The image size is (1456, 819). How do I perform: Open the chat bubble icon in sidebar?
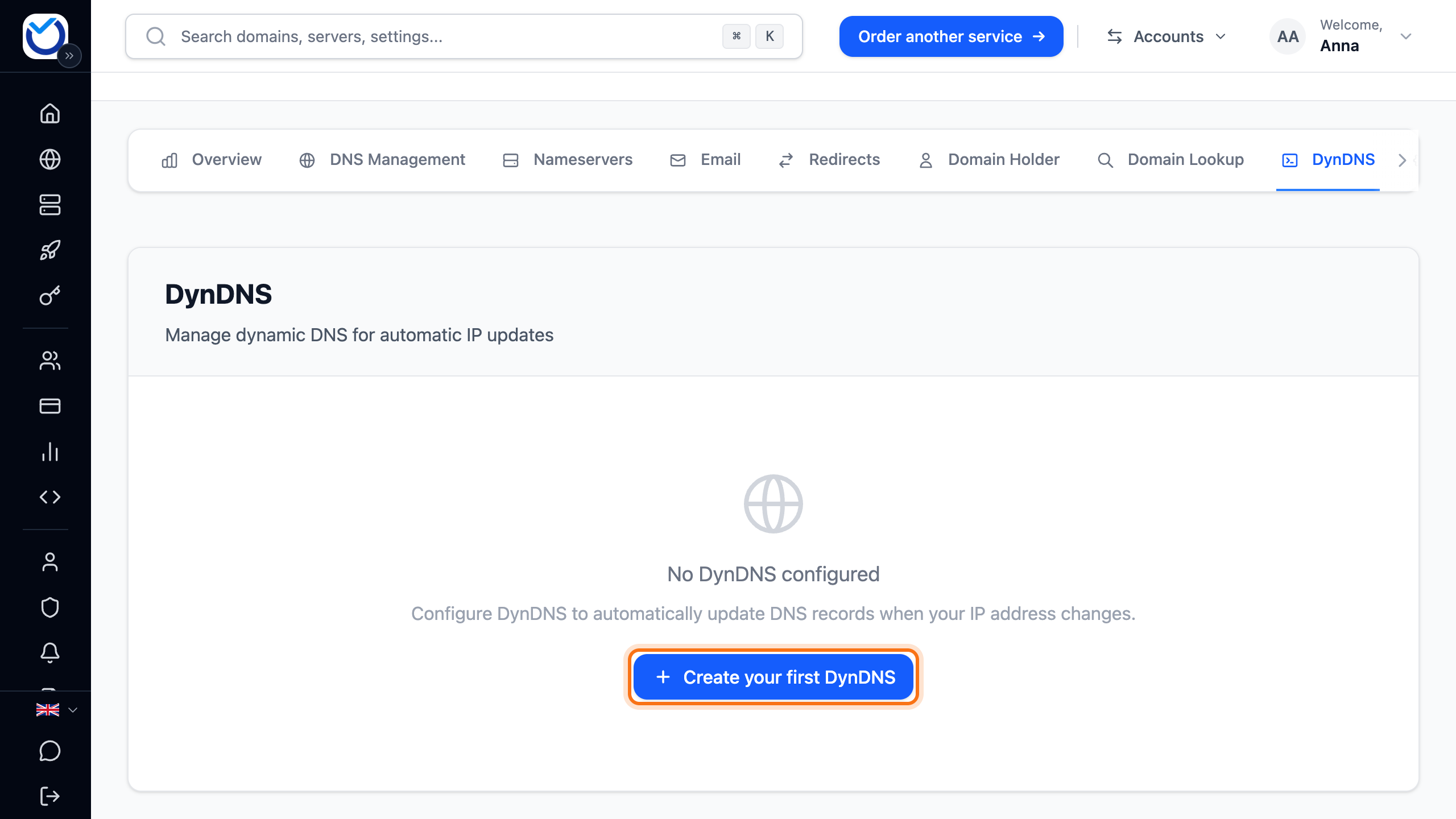point(50,751)
